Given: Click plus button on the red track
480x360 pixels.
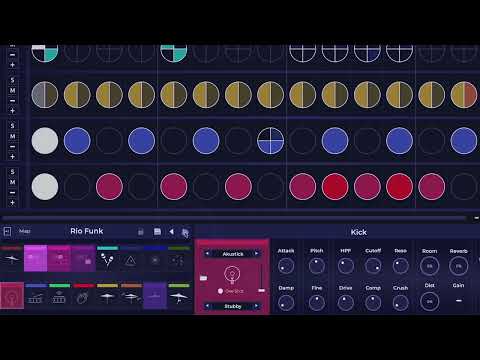Looking at the screenshot, I should pyautogui.click(x=12, y=202).
